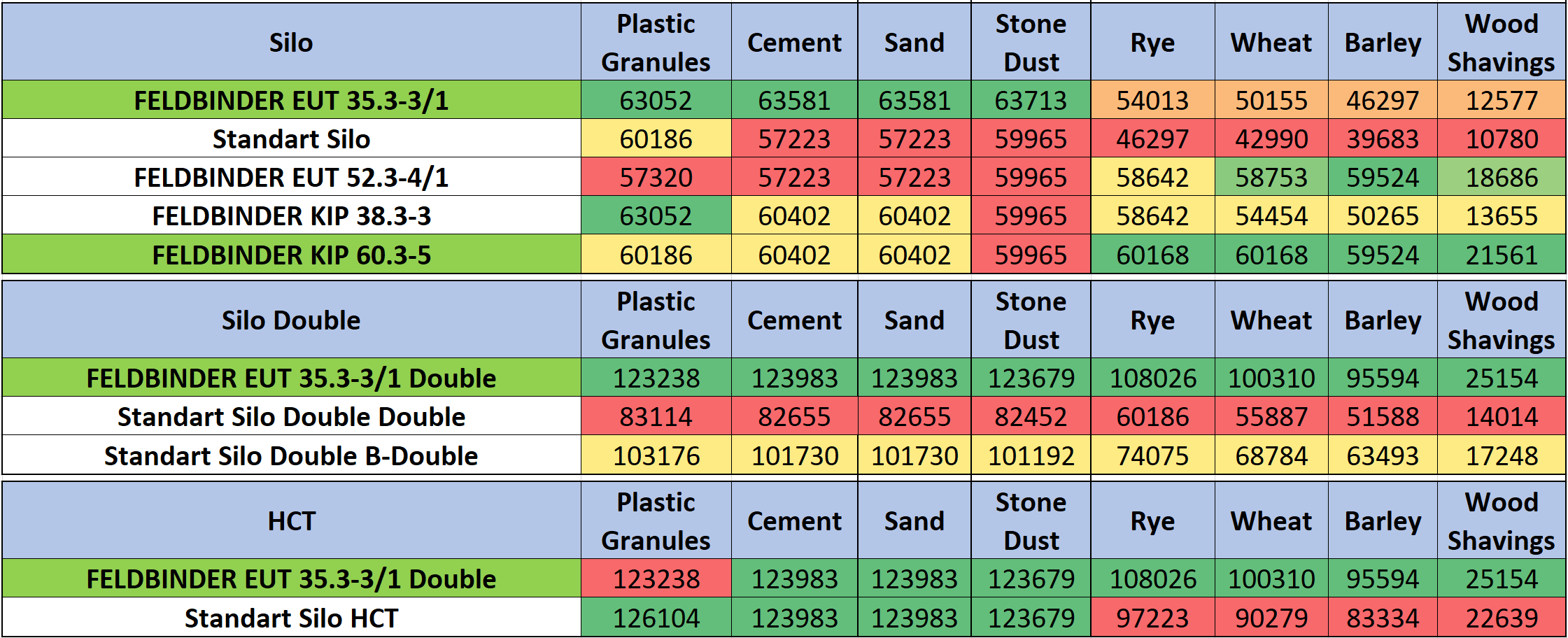Select the red cell showing 97223
Screen dimensions: 1568x638
pyautogui.click(x=1152, y=618)
